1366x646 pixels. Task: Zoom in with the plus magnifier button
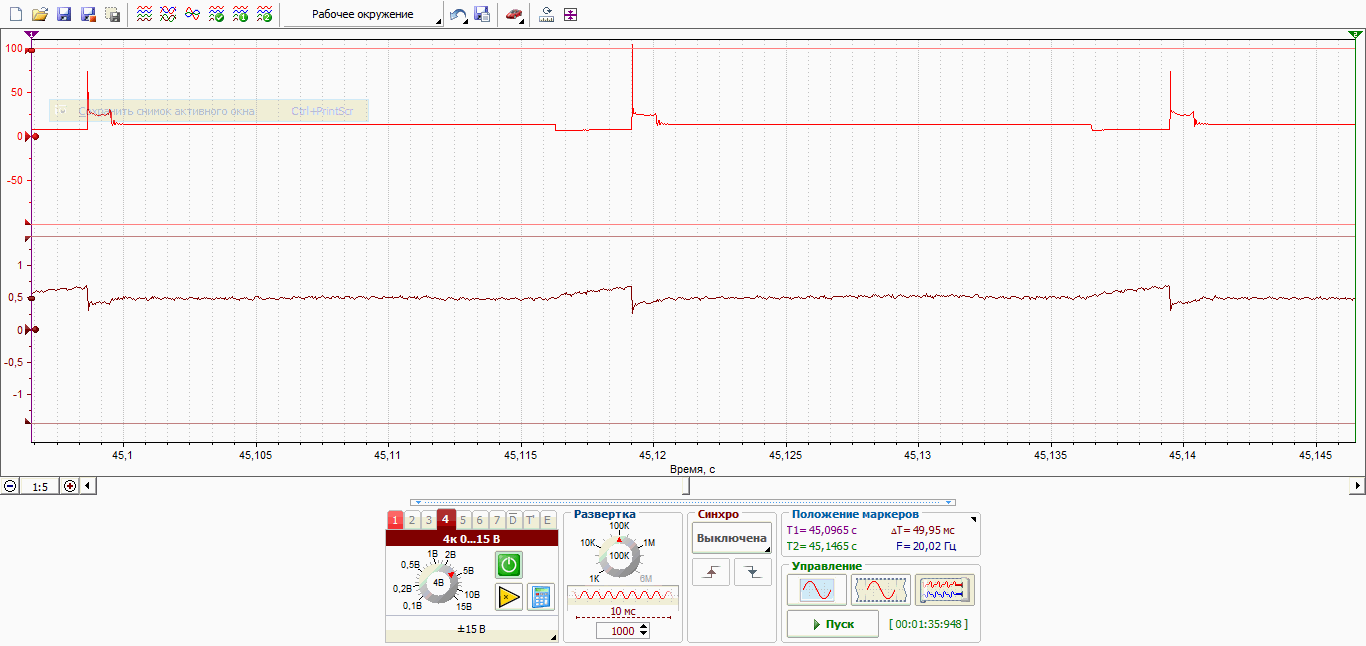click(x=70, y=486)
